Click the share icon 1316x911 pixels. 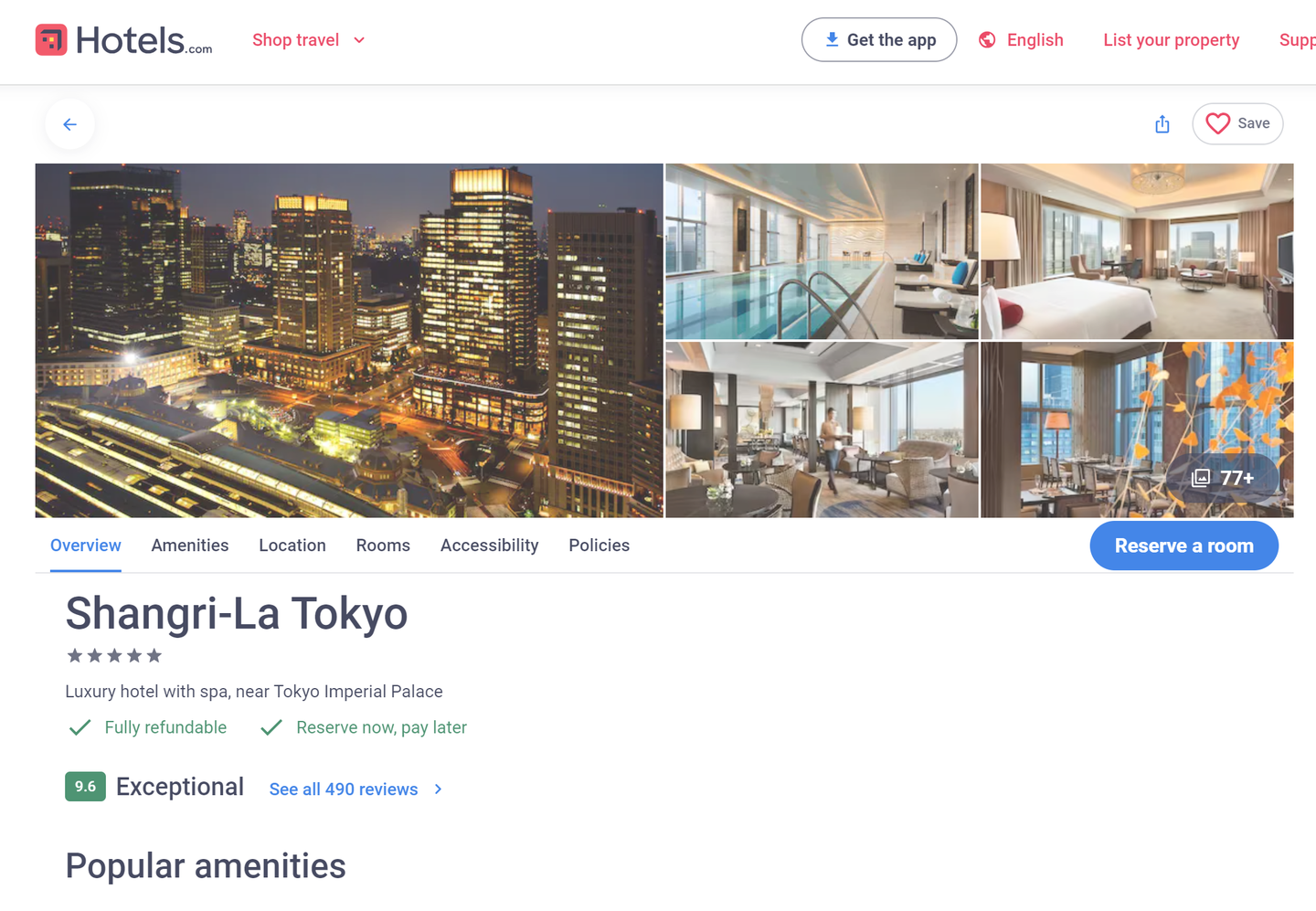pos(1162,124)
